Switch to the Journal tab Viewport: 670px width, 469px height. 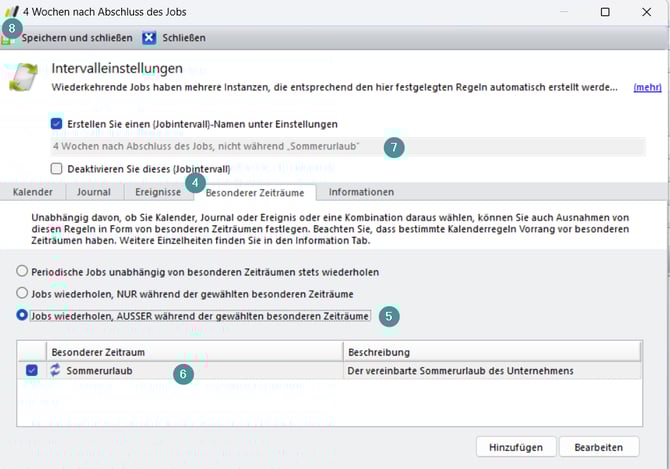pyautogui.click(x=94, y=192)
